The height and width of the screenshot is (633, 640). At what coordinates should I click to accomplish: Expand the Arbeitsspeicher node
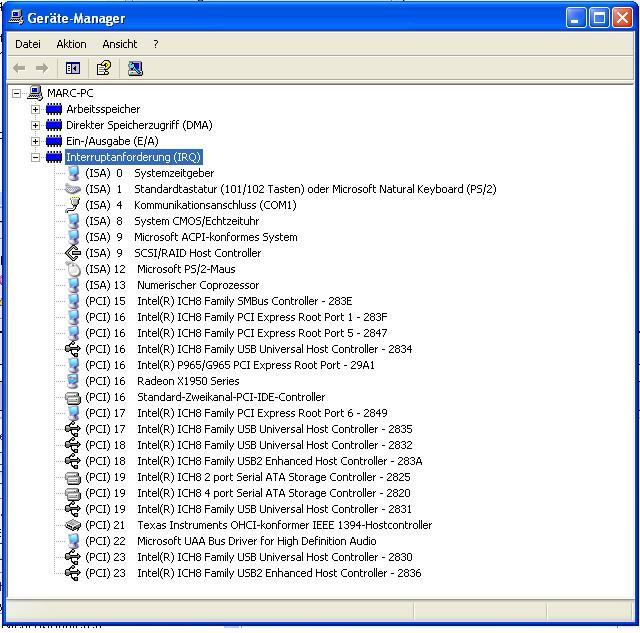point(36,109)
